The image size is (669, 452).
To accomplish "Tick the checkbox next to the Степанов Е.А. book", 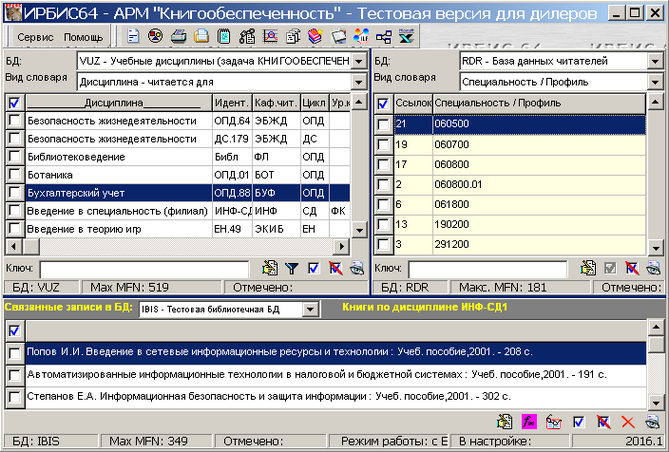I will pos(15,397).
